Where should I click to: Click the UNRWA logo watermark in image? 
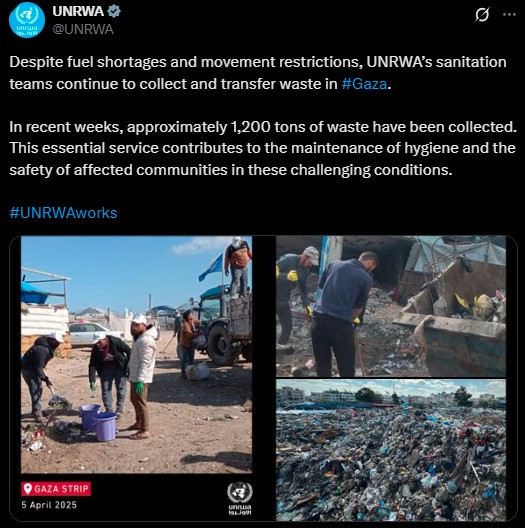coord(240,498)
